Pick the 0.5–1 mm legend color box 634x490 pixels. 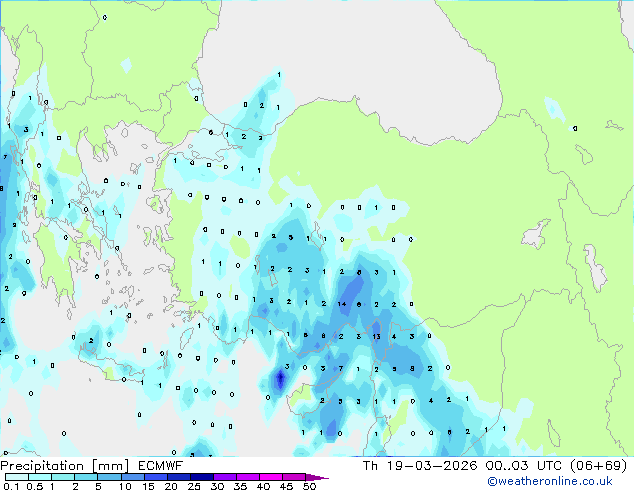pos(40,477)
